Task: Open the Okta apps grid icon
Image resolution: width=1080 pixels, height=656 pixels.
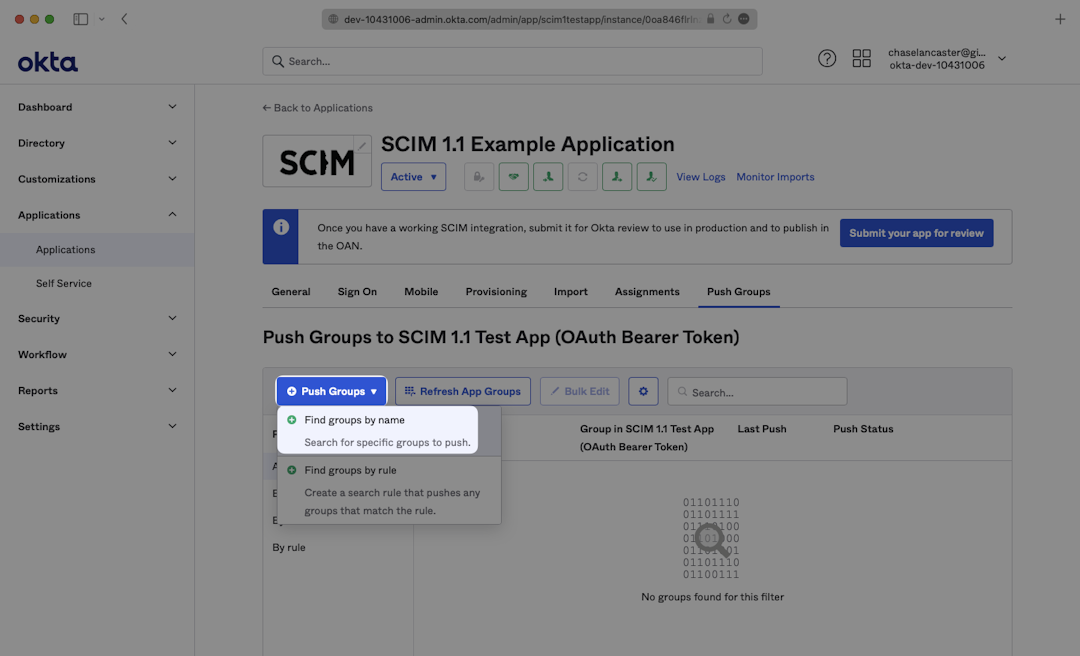Action: point(861,59)
